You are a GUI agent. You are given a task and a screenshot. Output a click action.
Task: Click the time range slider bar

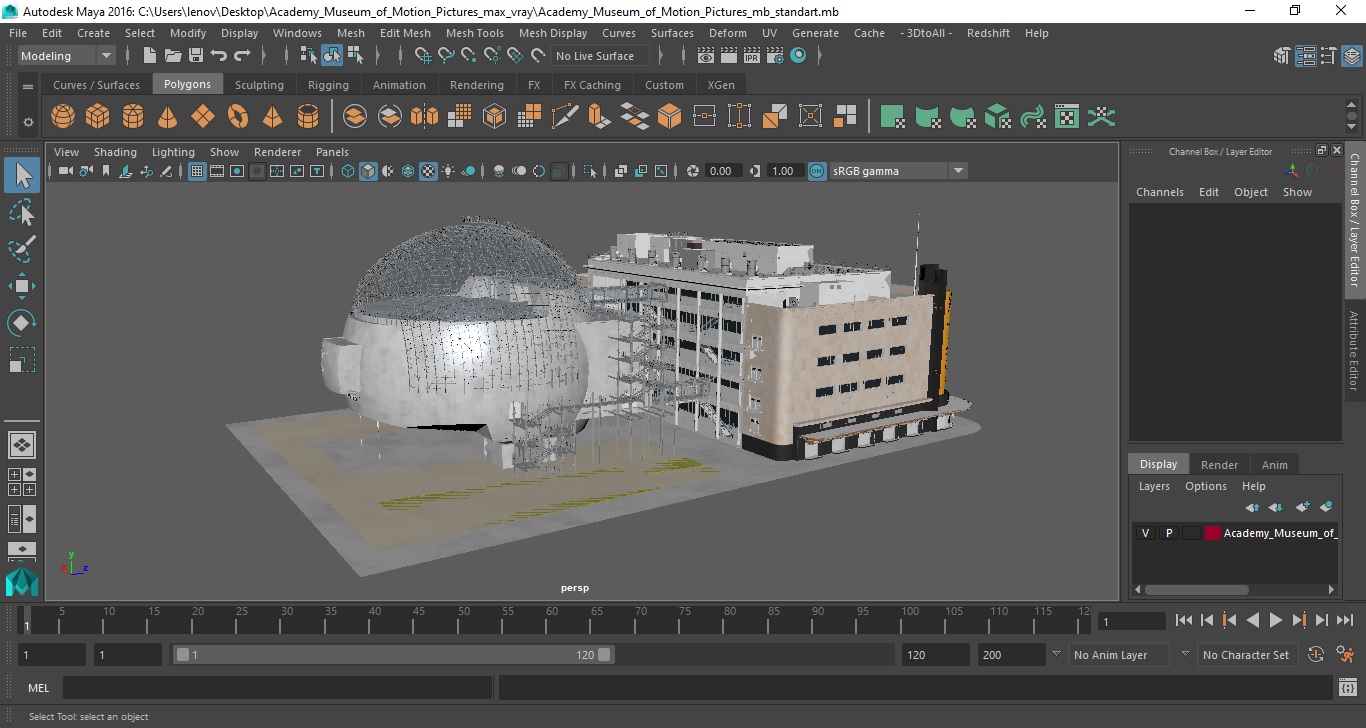click(x=394, y=655)
